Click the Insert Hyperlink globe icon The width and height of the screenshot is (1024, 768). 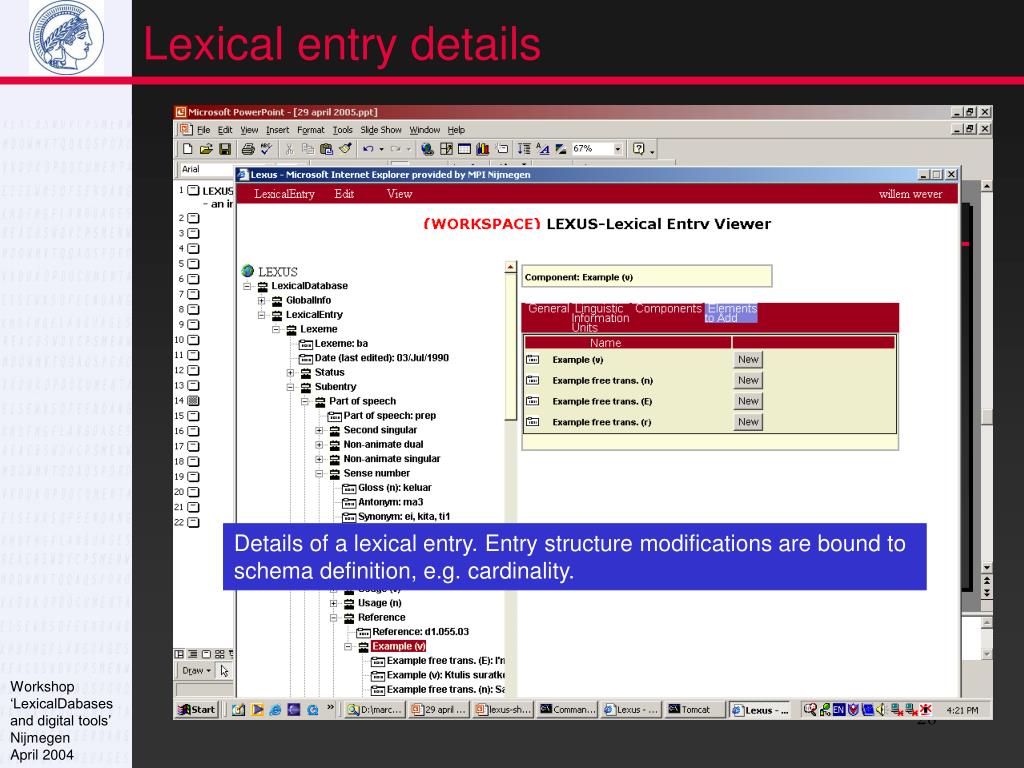click(427, 150)
